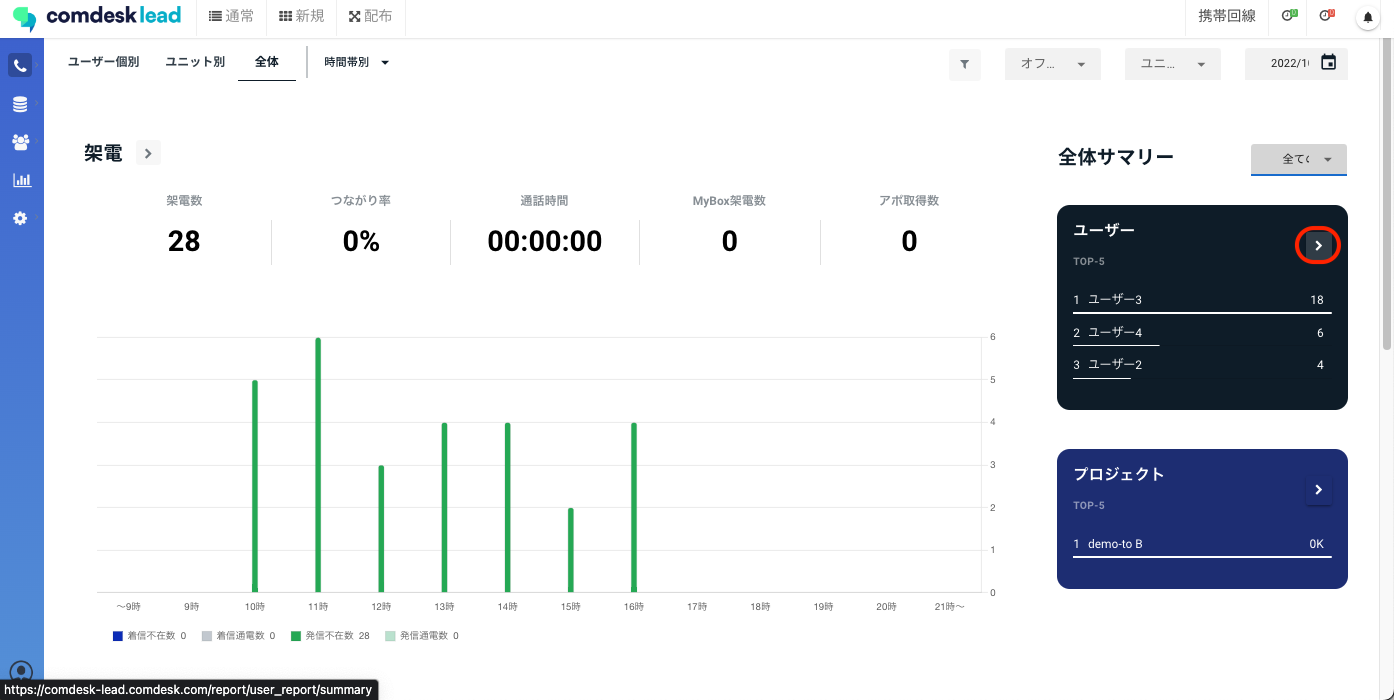Expand the 全体サマリー 全て dropdown
Screen dimensions: 1394x700
tap(1298, 159)
